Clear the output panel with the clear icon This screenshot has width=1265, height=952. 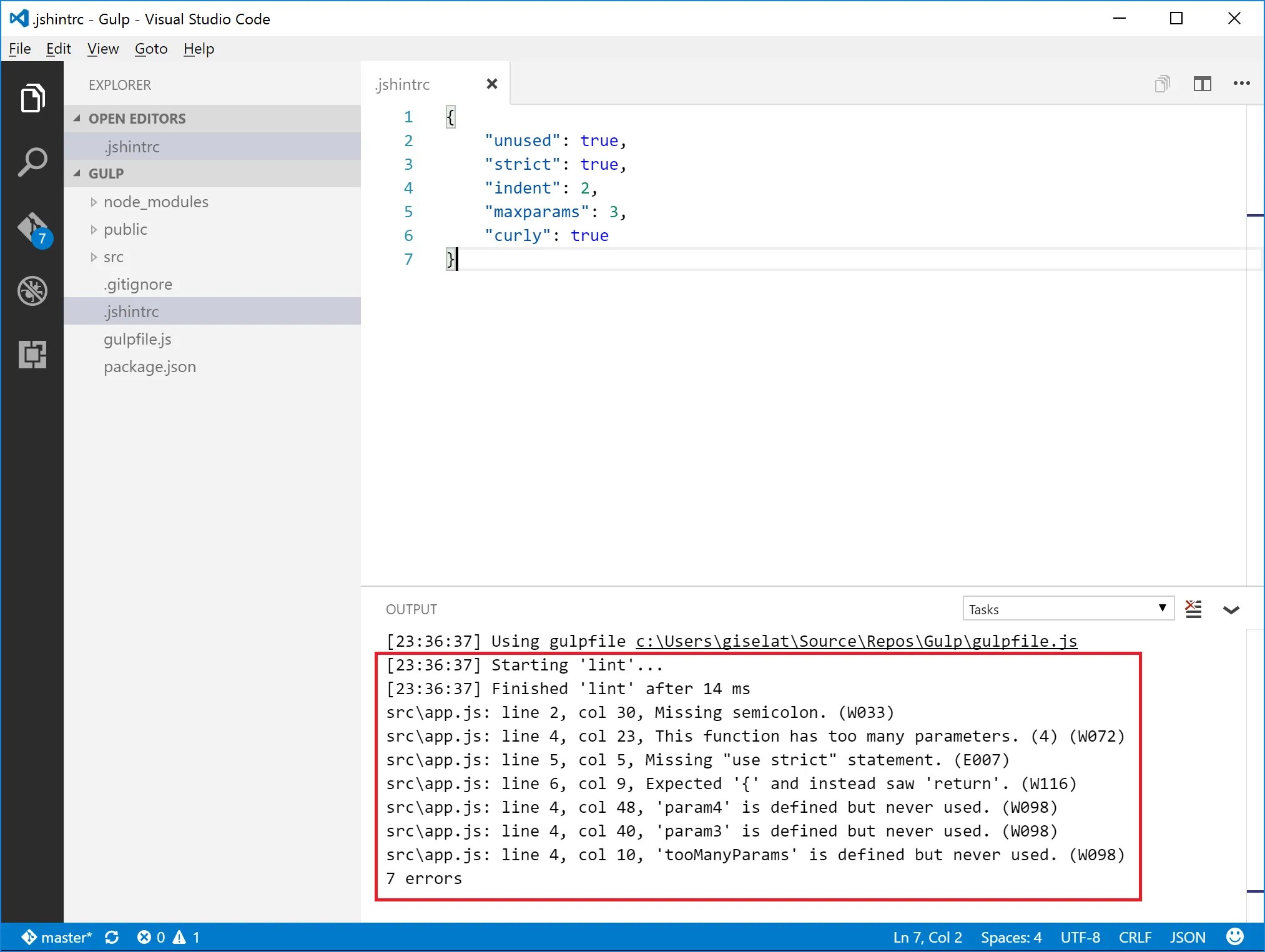click(1193, 609)
